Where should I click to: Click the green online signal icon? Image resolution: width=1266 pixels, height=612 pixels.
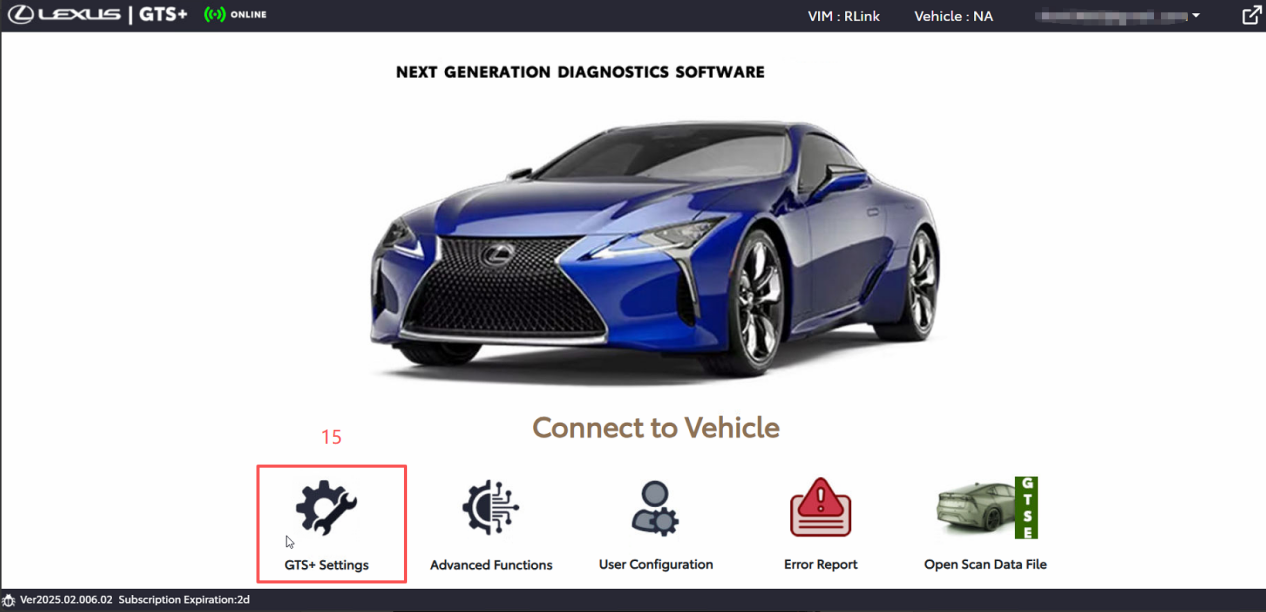coord(214,15)
